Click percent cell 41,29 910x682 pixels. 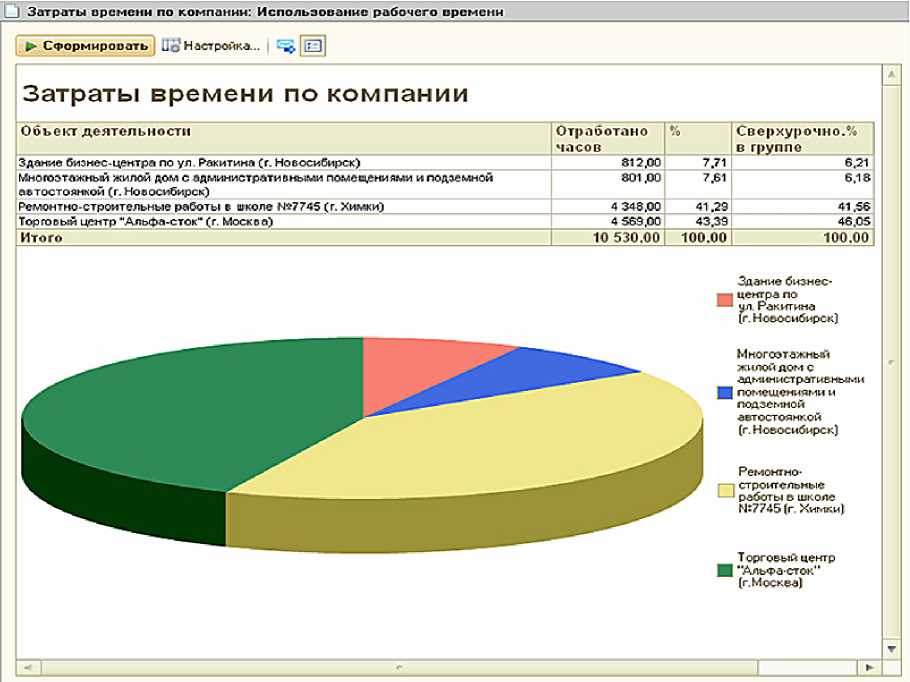point(712,207)
